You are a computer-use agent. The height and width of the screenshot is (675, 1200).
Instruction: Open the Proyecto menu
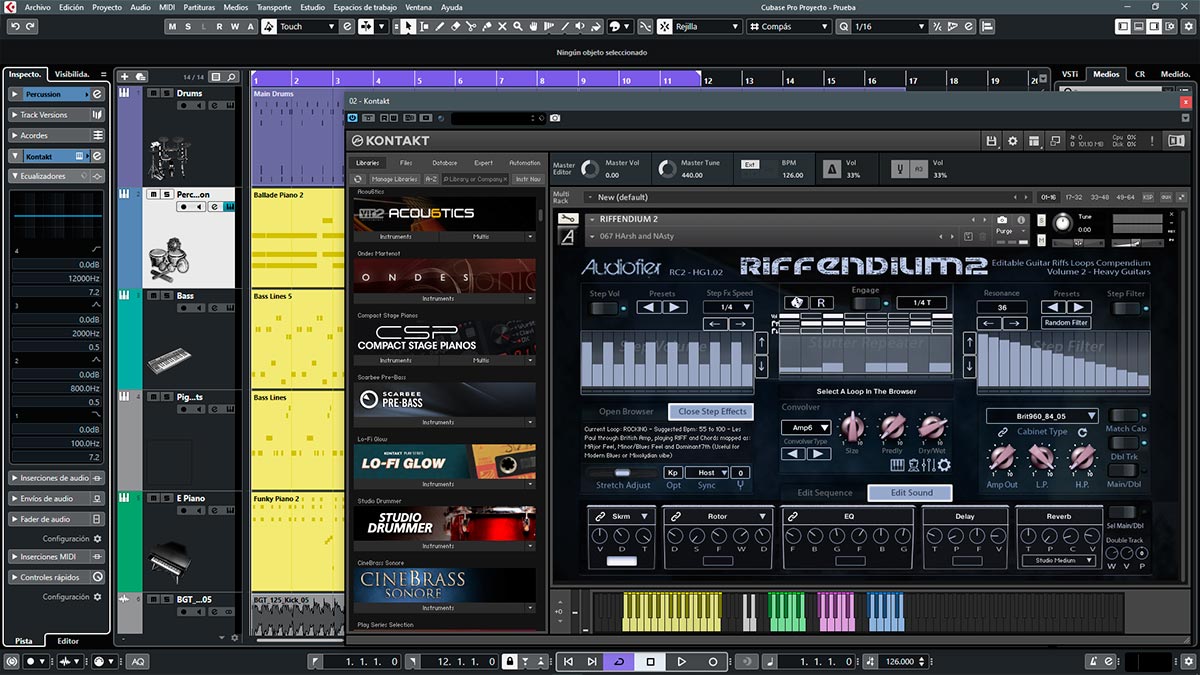[107, 7]
